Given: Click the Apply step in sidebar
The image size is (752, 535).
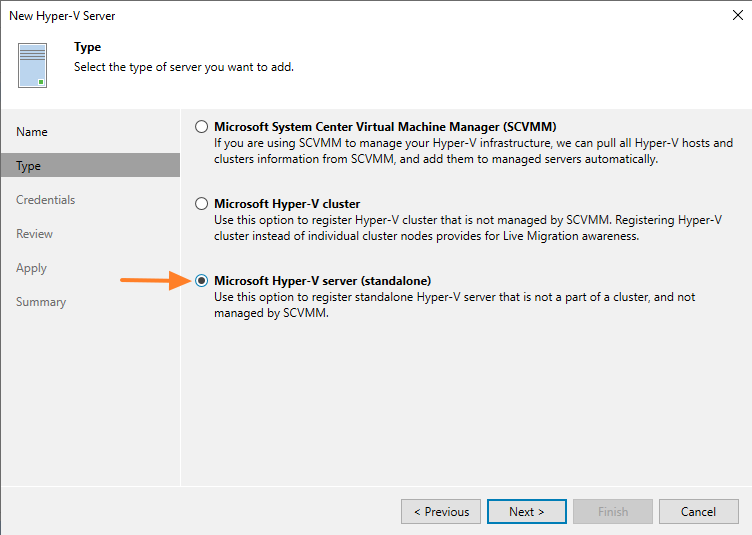Looking at the screenshot, I should [32, 268].
